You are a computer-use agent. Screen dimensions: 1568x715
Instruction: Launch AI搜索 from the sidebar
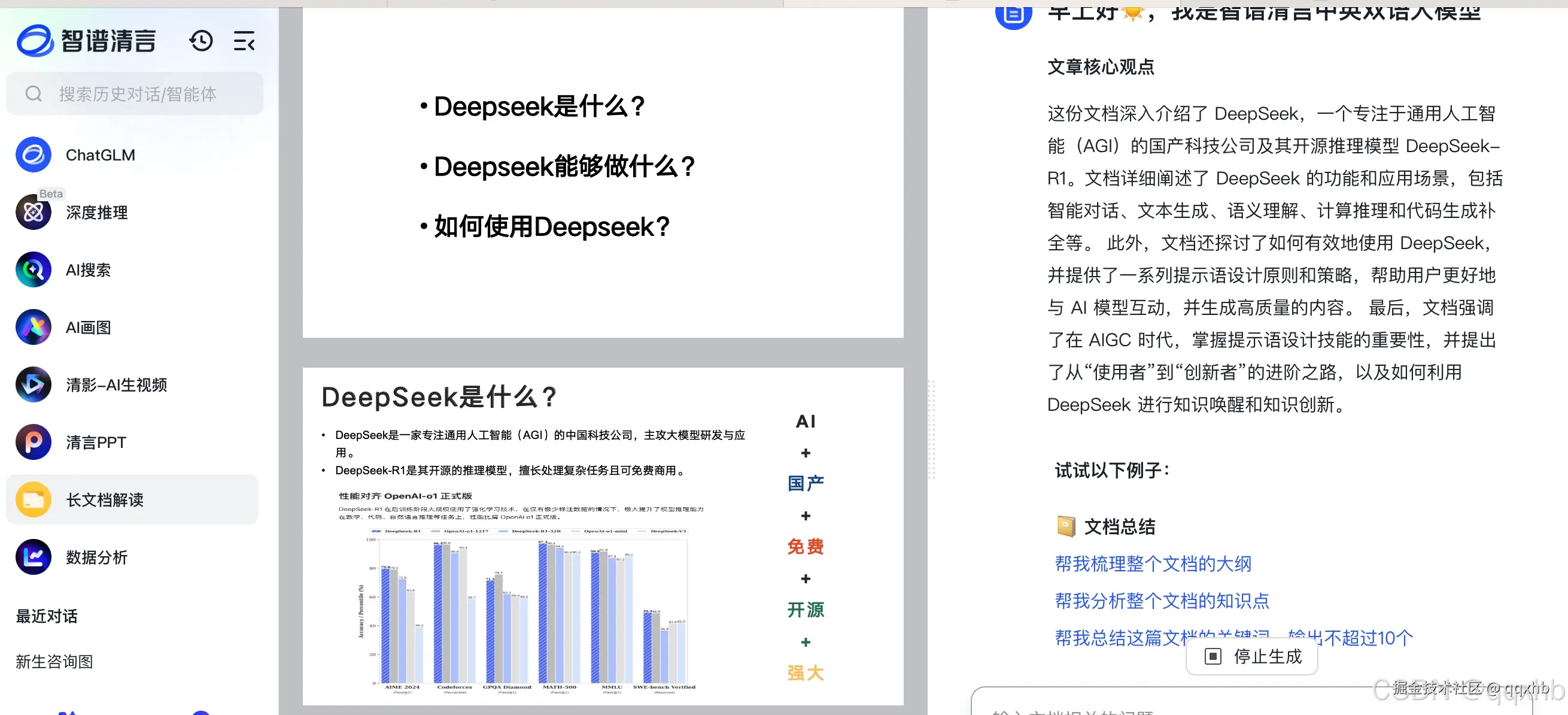(87, 269)
